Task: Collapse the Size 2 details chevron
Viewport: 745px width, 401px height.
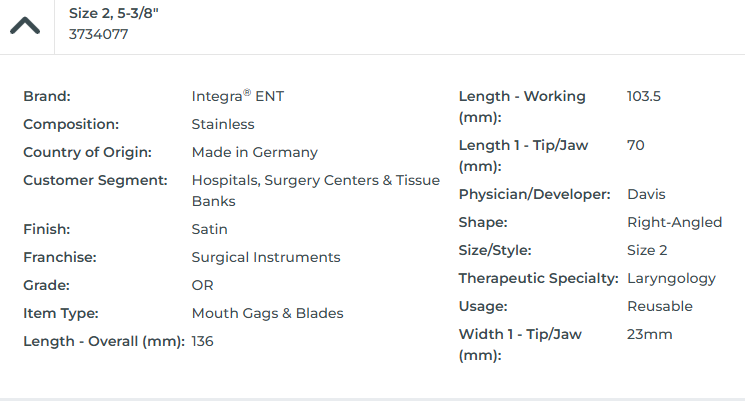Action: click(x=25, y=25)
